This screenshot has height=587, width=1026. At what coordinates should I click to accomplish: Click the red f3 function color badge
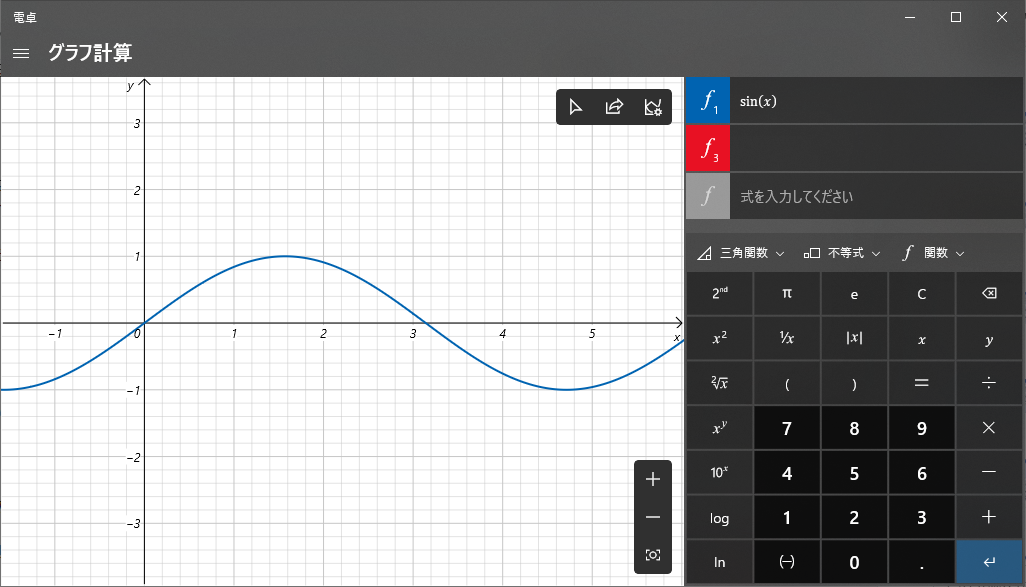click(x=708, y=149)
